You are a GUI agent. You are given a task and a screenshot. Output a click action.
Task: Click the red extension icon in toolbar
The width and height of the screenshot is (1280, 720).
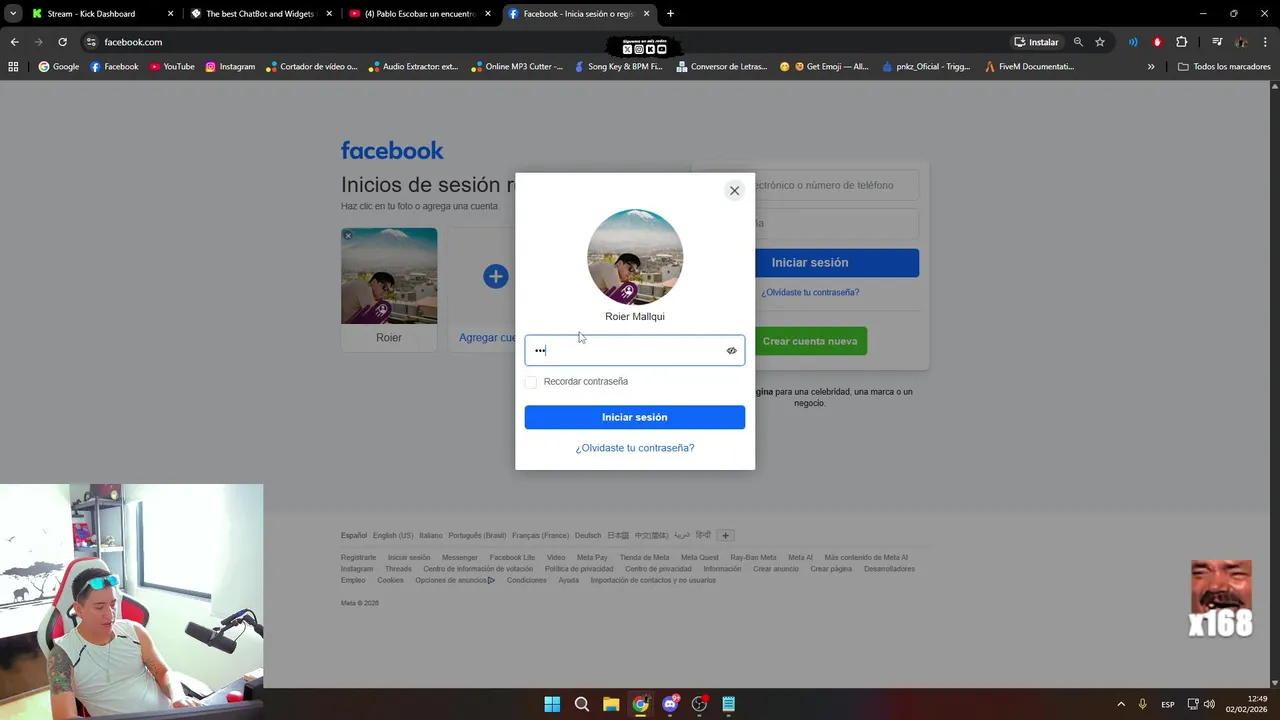pos(1157,42)
